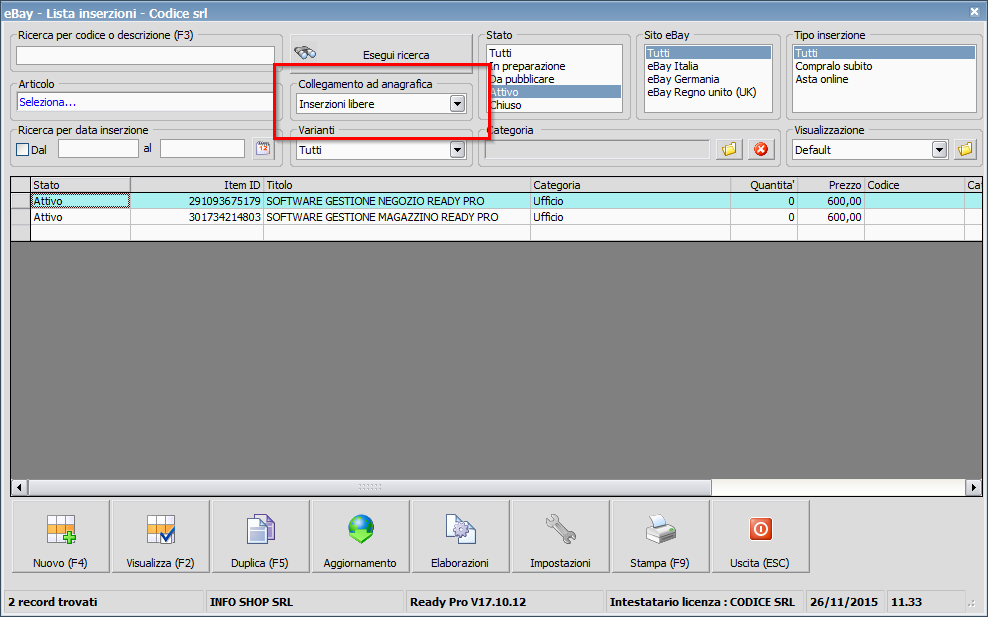Select Tutti in Sito eBay list
The image size is (988, 617).
pyautogui.click(x=708, y=53)
